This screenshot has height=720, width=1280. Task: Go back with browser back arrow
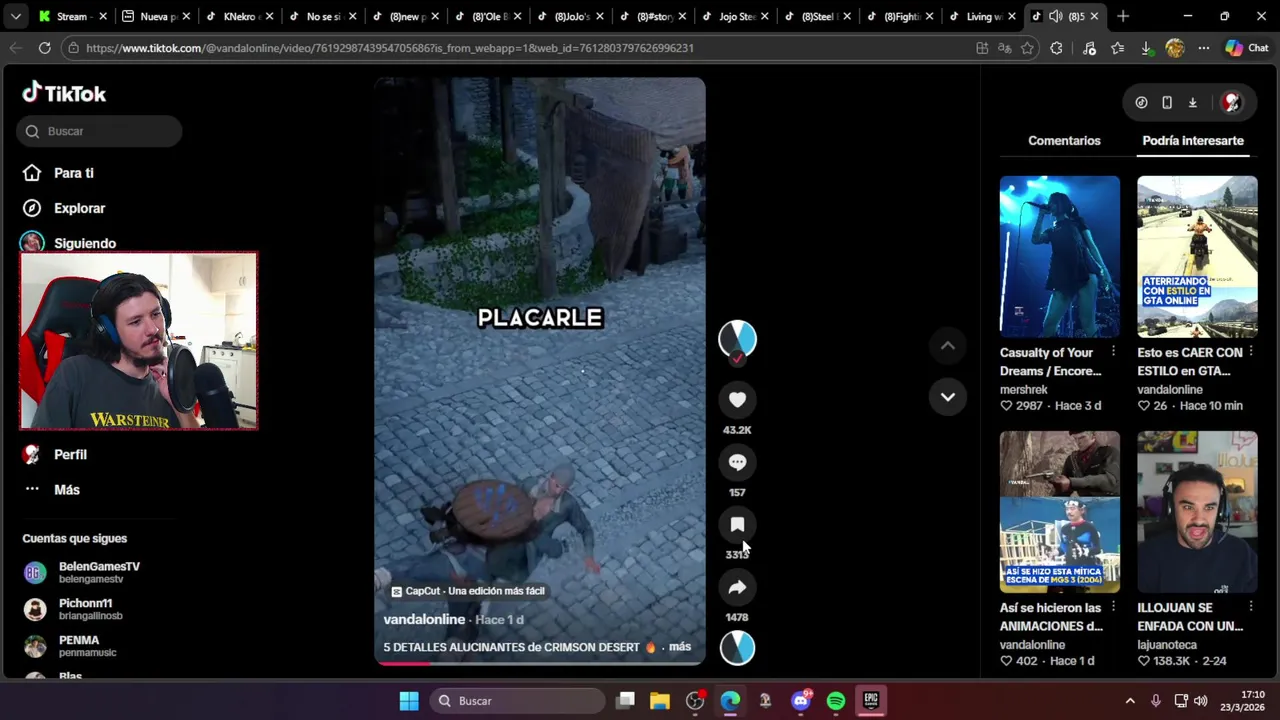click(16, 48)
